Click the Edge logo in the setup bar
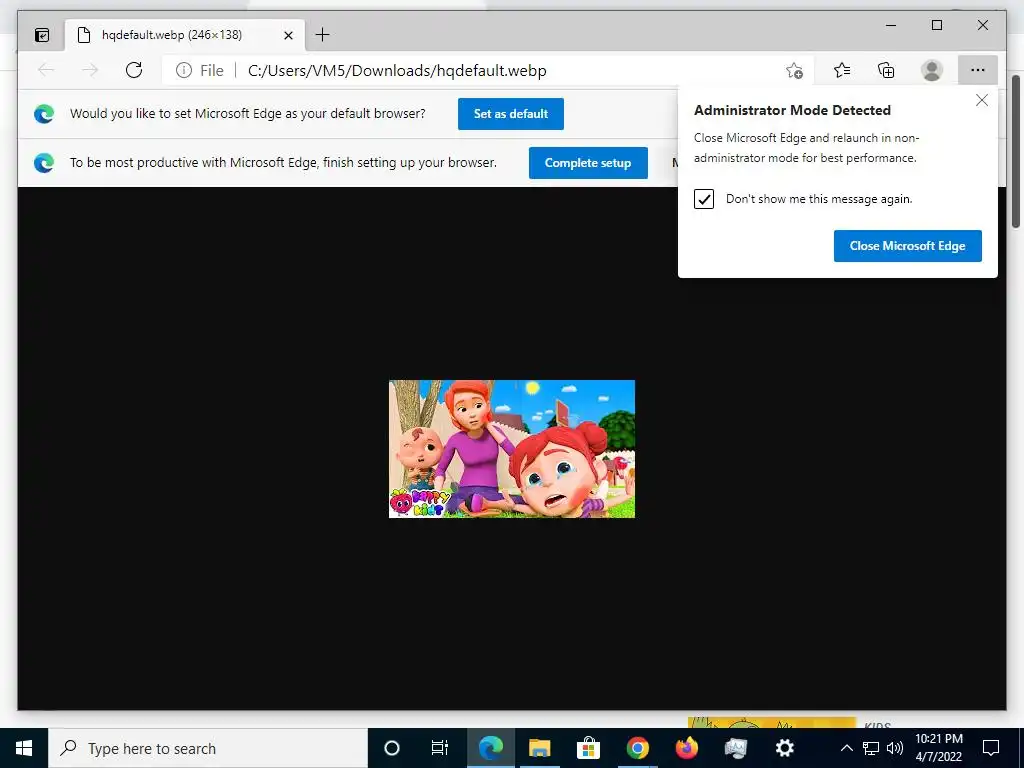Viewport: 1024px width, 768px height. (x=44, y=163)
